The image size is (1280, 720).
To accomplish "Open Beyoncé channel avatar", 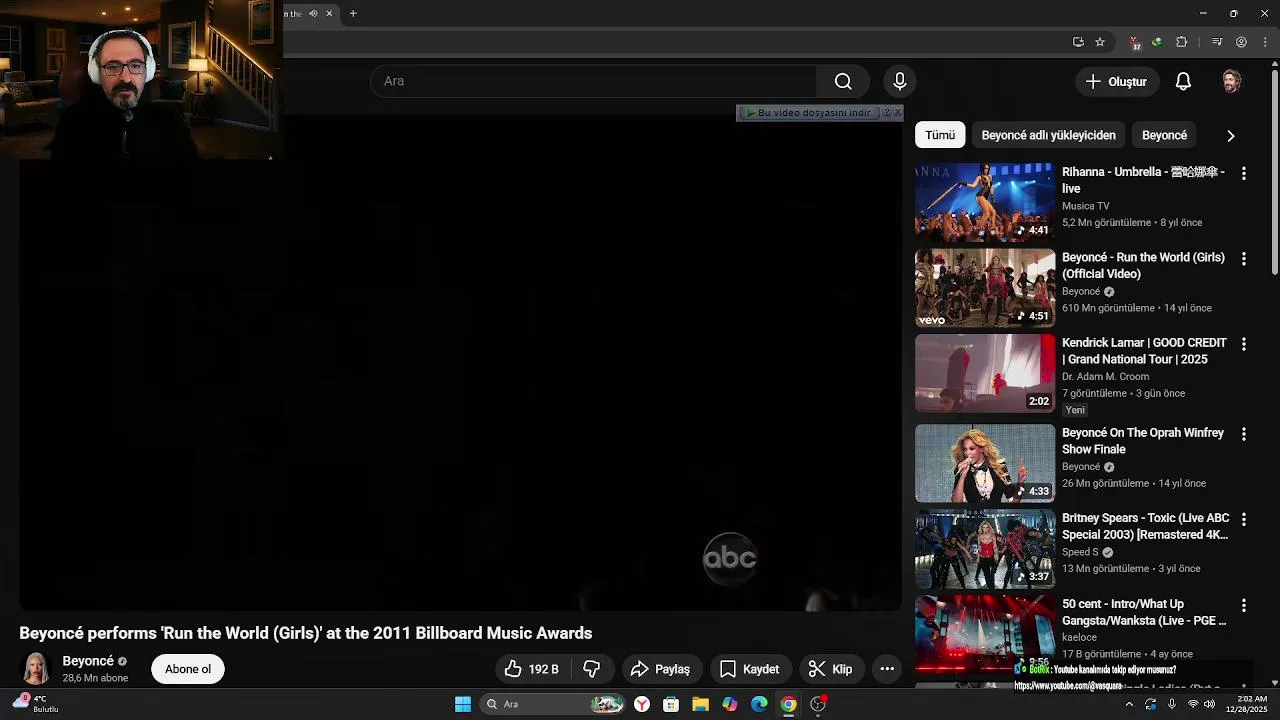I will pos(36,669).
